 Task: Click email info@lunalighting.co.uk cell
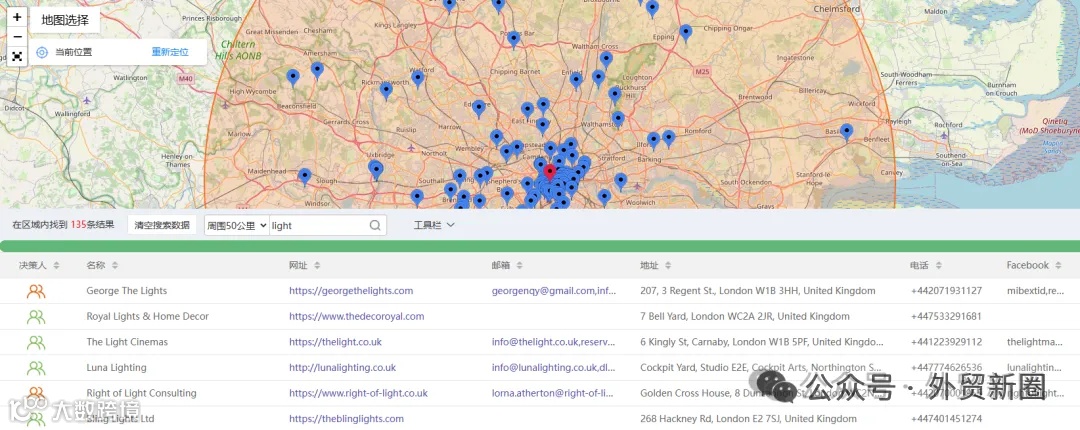[554, 367]
